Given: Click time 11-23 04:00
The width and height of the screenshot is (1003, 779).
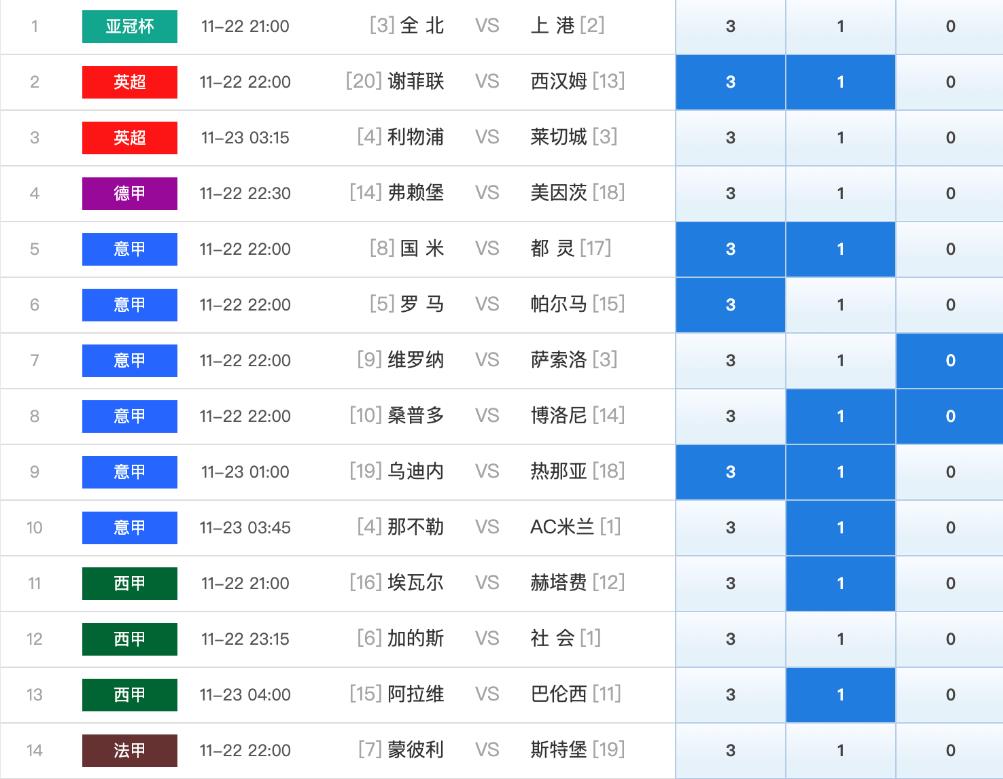Looking at the screenshot, I should click(245, 694).
